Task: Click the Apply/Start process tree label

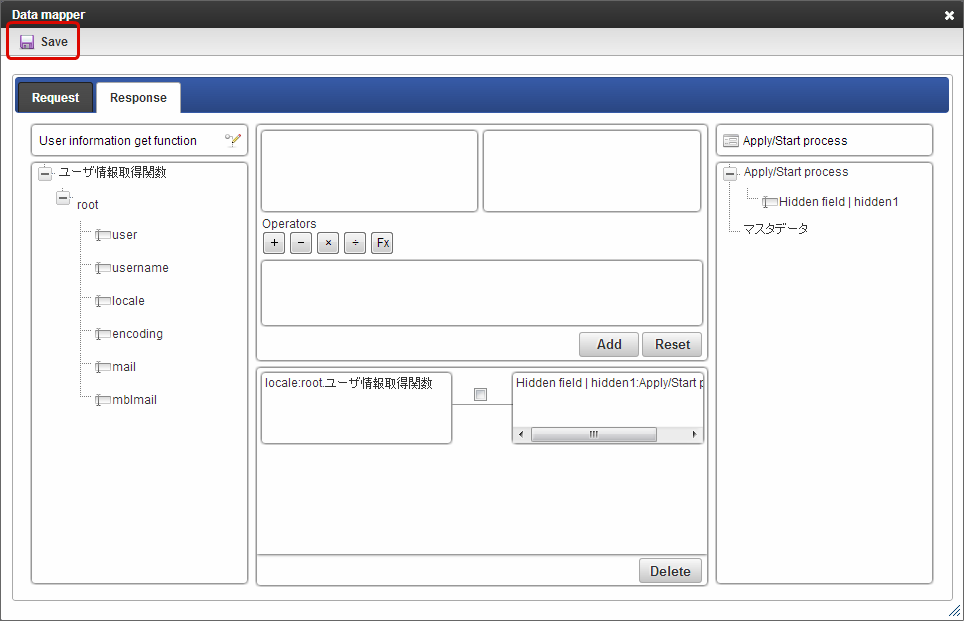Action: [796, 172]
